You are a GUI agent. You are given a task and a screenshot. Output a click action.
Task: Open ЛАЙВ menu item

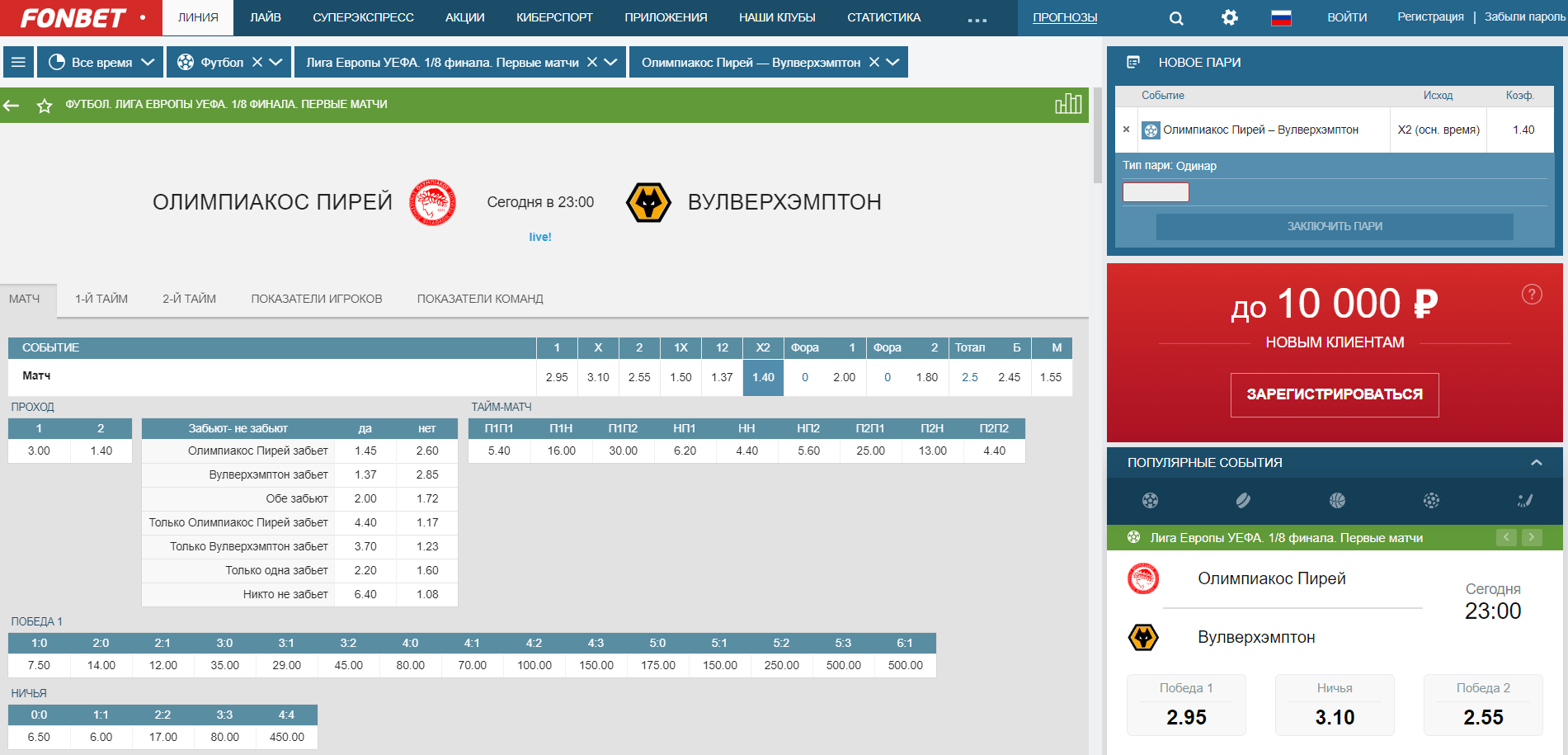pyautogui.click(x=266, y=17)
